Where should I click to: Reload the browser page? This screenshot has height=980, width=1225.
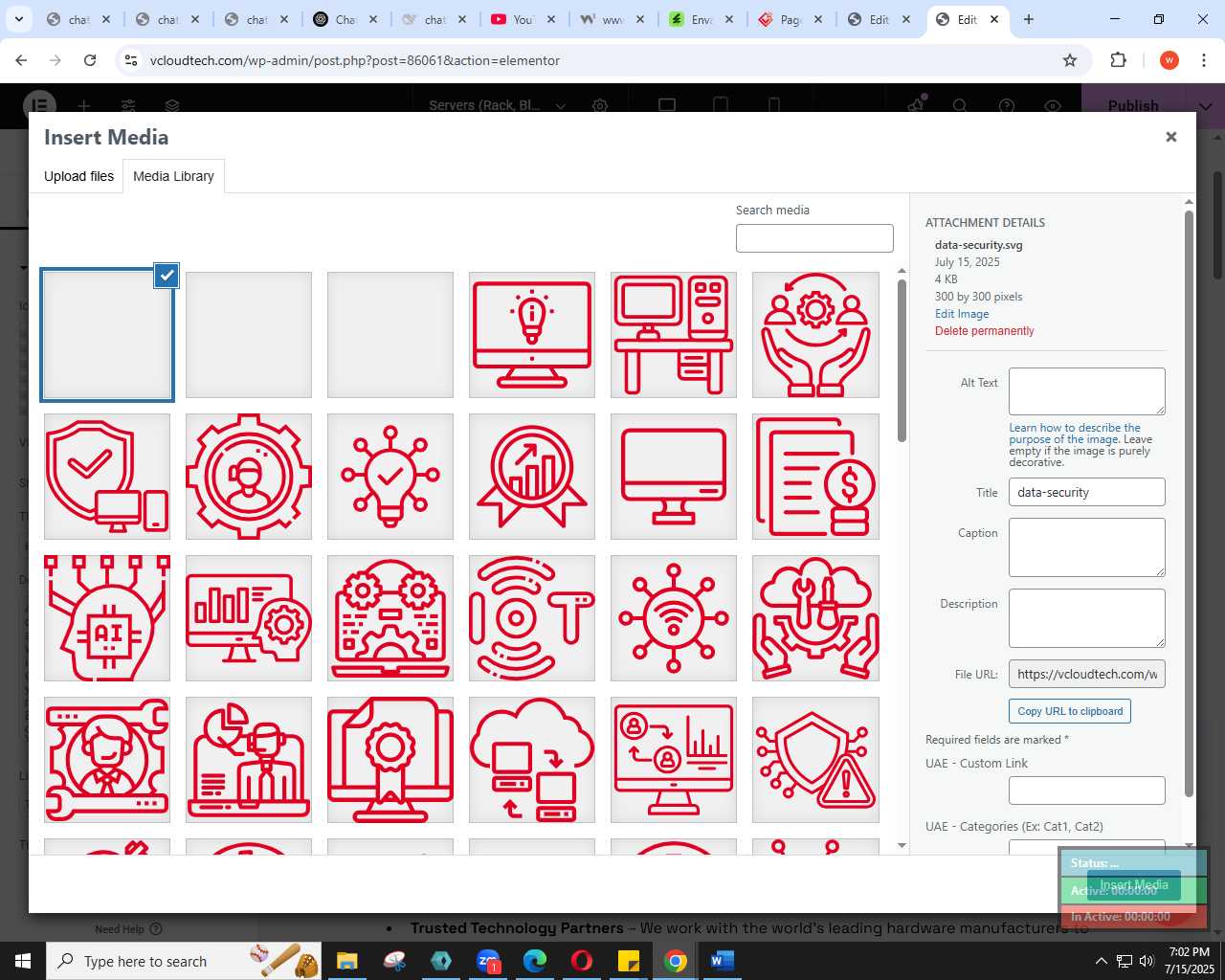(x=90, y=60)
